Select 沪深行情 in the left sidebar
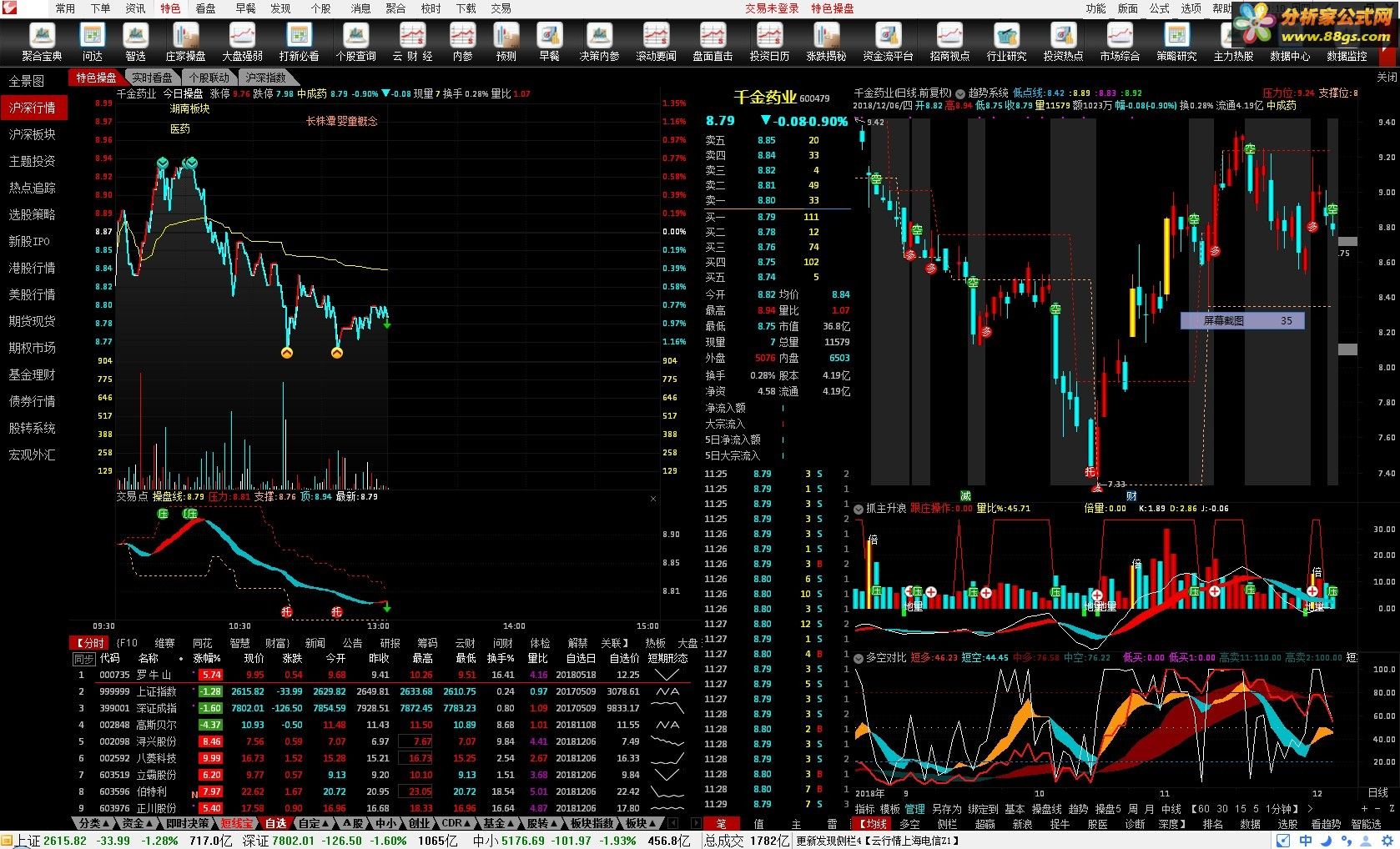Viewport: 1400px width, 849px height. [x=33, y=108]
